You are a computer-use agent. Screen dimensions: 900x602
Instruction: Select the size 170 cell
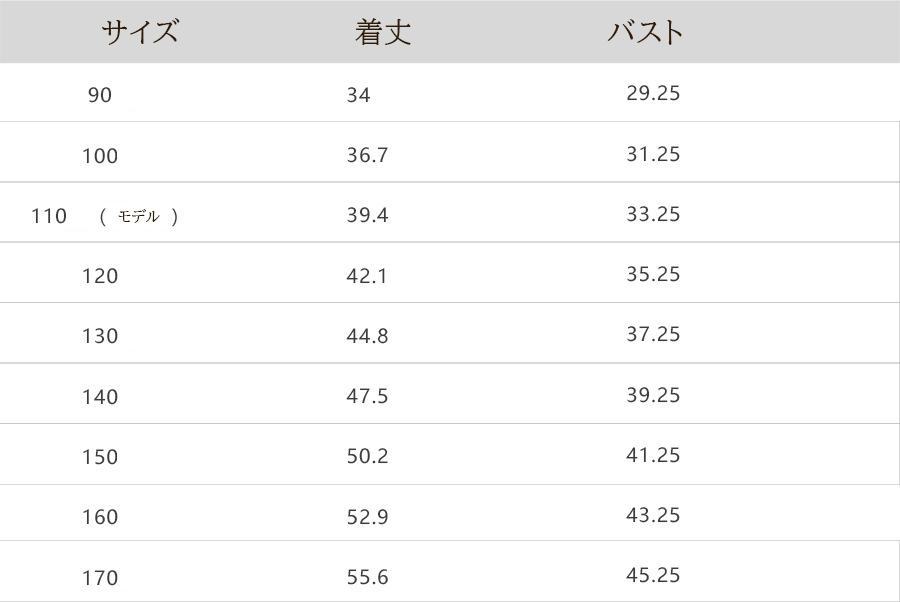tap(100, 578)
